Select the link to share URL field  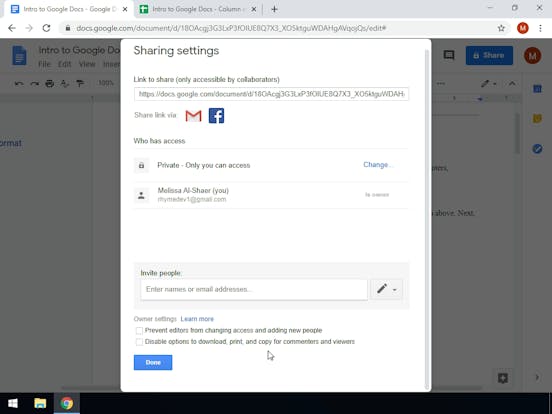coord(271,94)
